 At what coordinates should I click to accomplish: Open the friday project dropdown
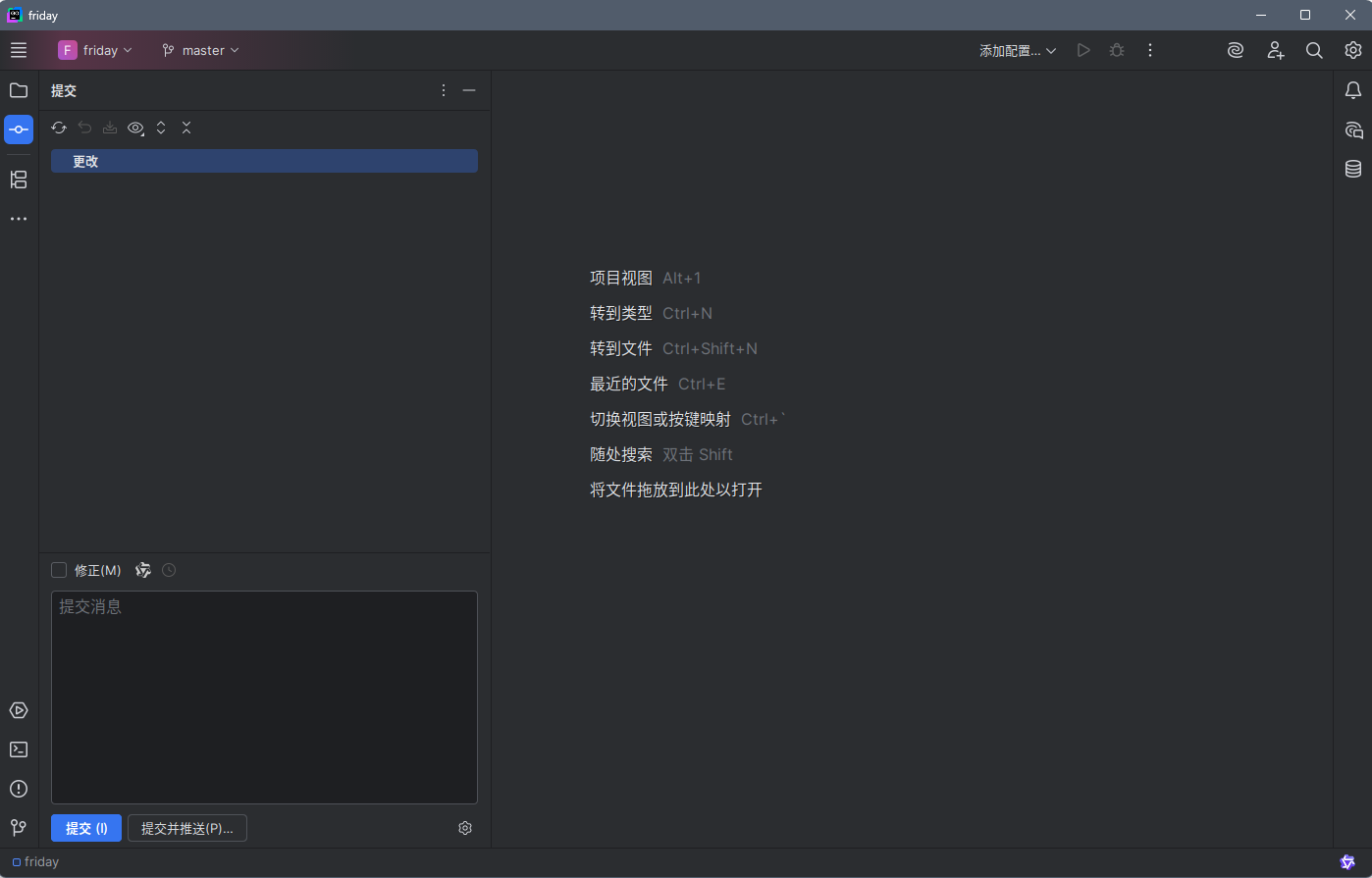click(x=95, y=50)
